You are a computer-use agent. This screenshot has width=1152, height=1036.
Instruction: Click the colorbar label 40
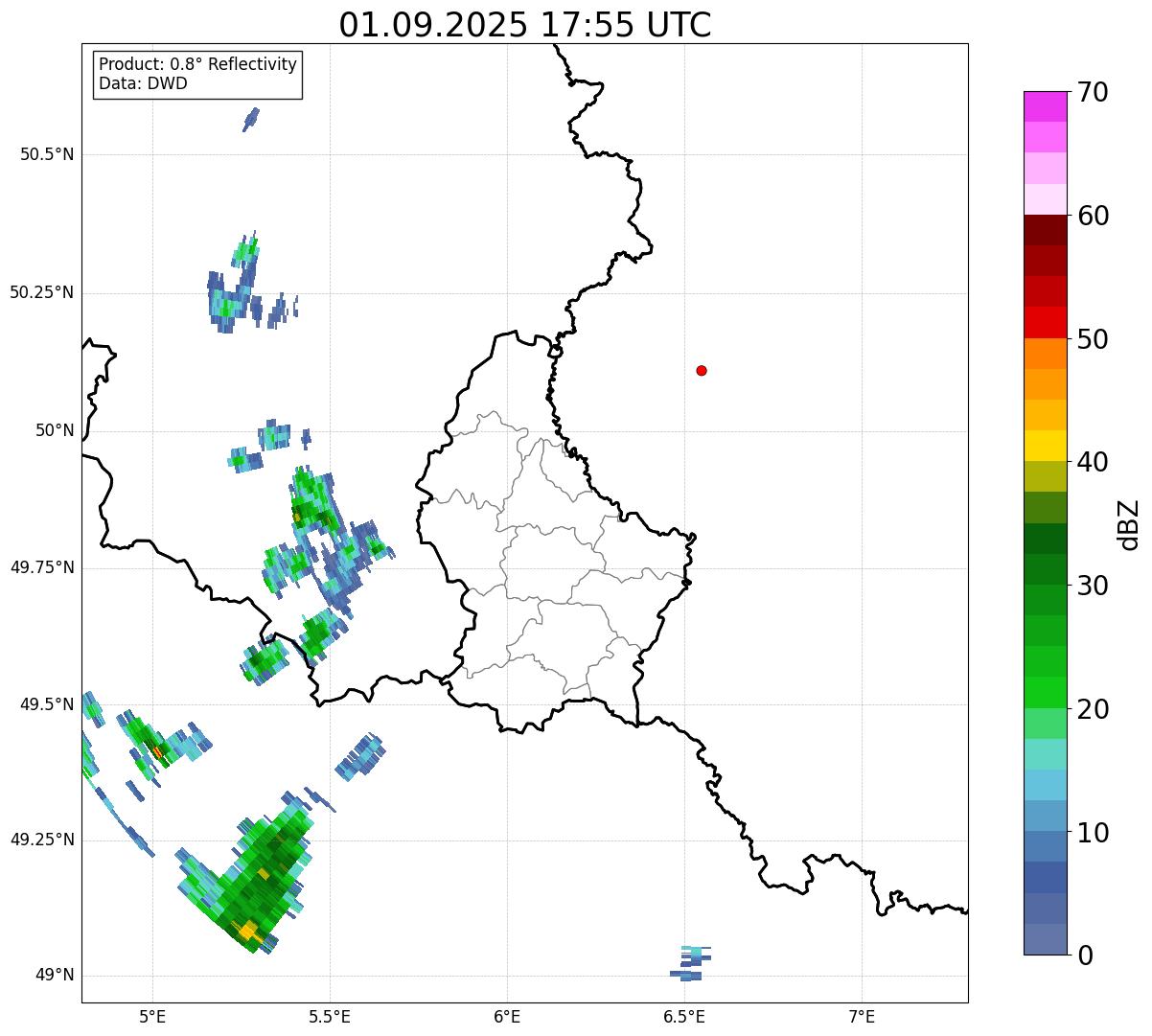tap(1093, 463)
